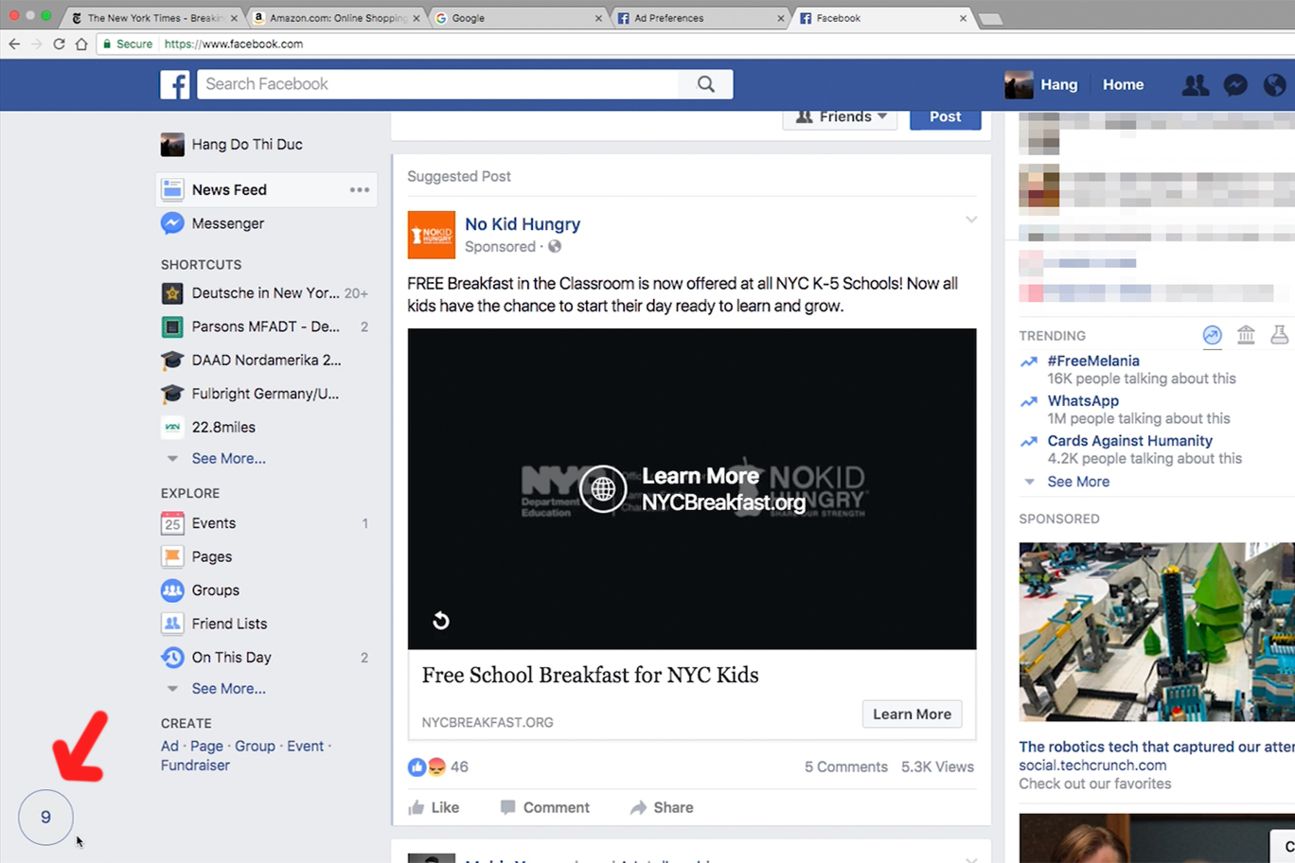This screenshot has width=1295, height=863.
Task: Click Comment on the sponsored post
Action: [545, 807]
